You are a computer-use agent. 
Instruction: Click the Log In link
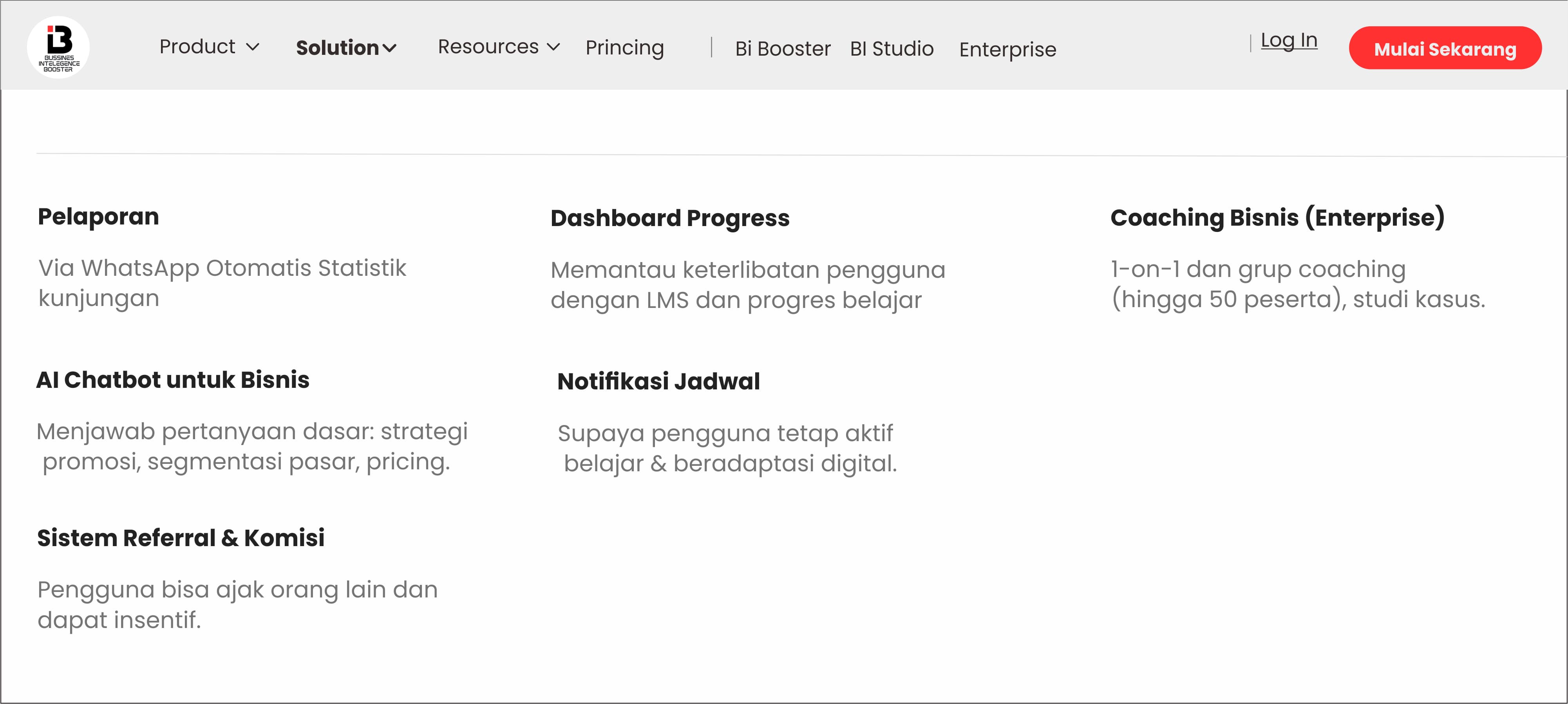1289,41
